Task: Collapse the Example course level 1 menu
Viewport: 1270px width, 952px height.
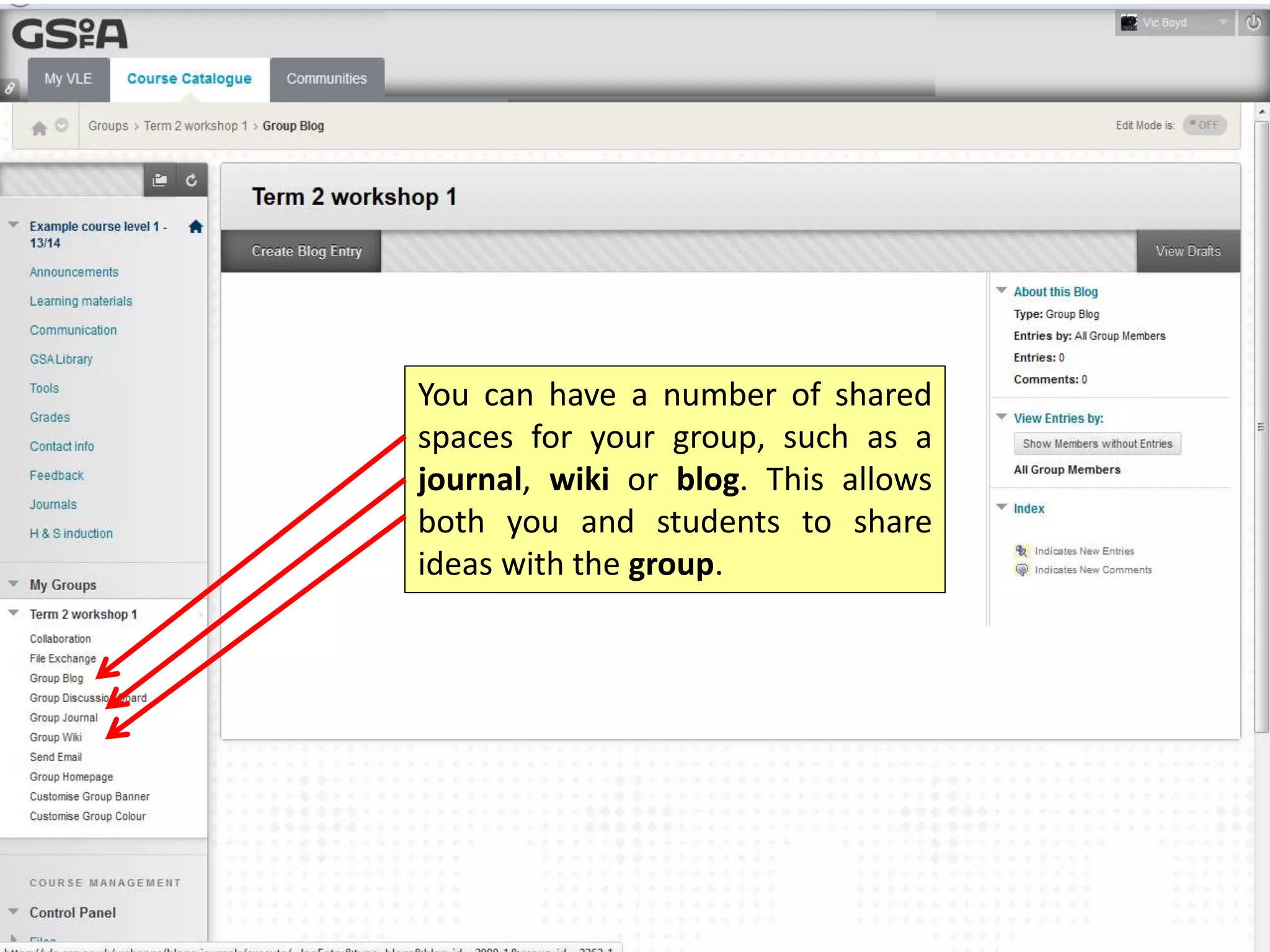Action: (x=14, y=225)
